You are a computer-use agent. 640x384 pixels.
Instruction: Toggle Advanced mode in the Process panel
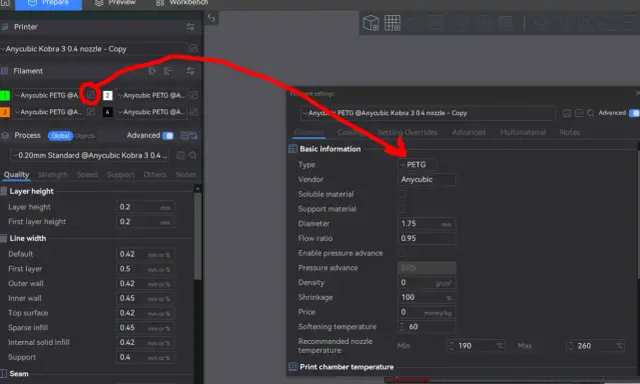tap(168, 135)
